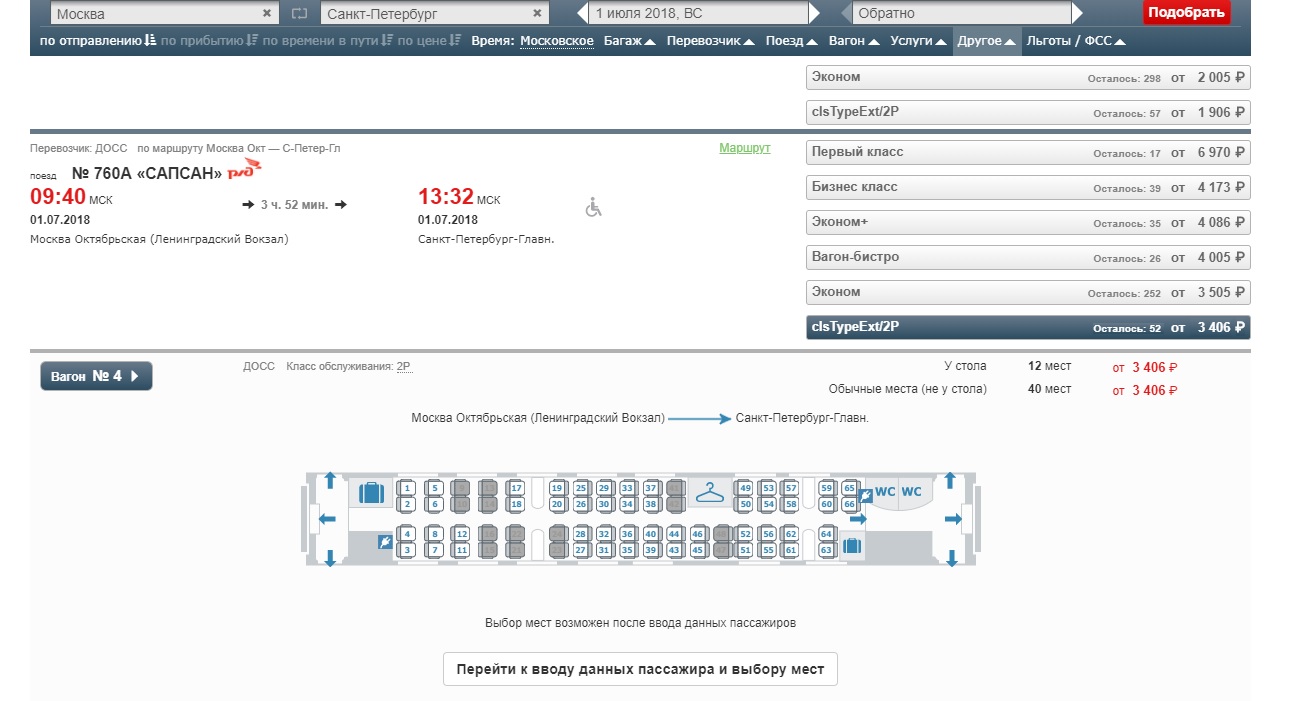Select the Первый класс fare option

pyautogui.click(x=1028, y=152)
